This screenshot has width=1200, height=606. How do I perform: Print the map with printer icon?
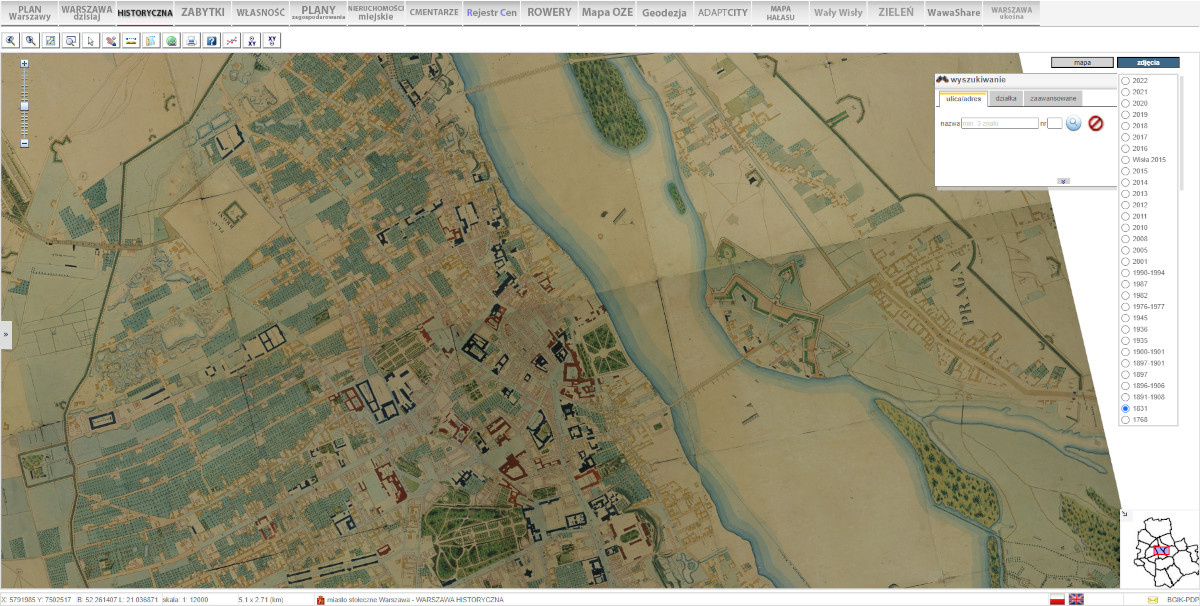point(191,41)
